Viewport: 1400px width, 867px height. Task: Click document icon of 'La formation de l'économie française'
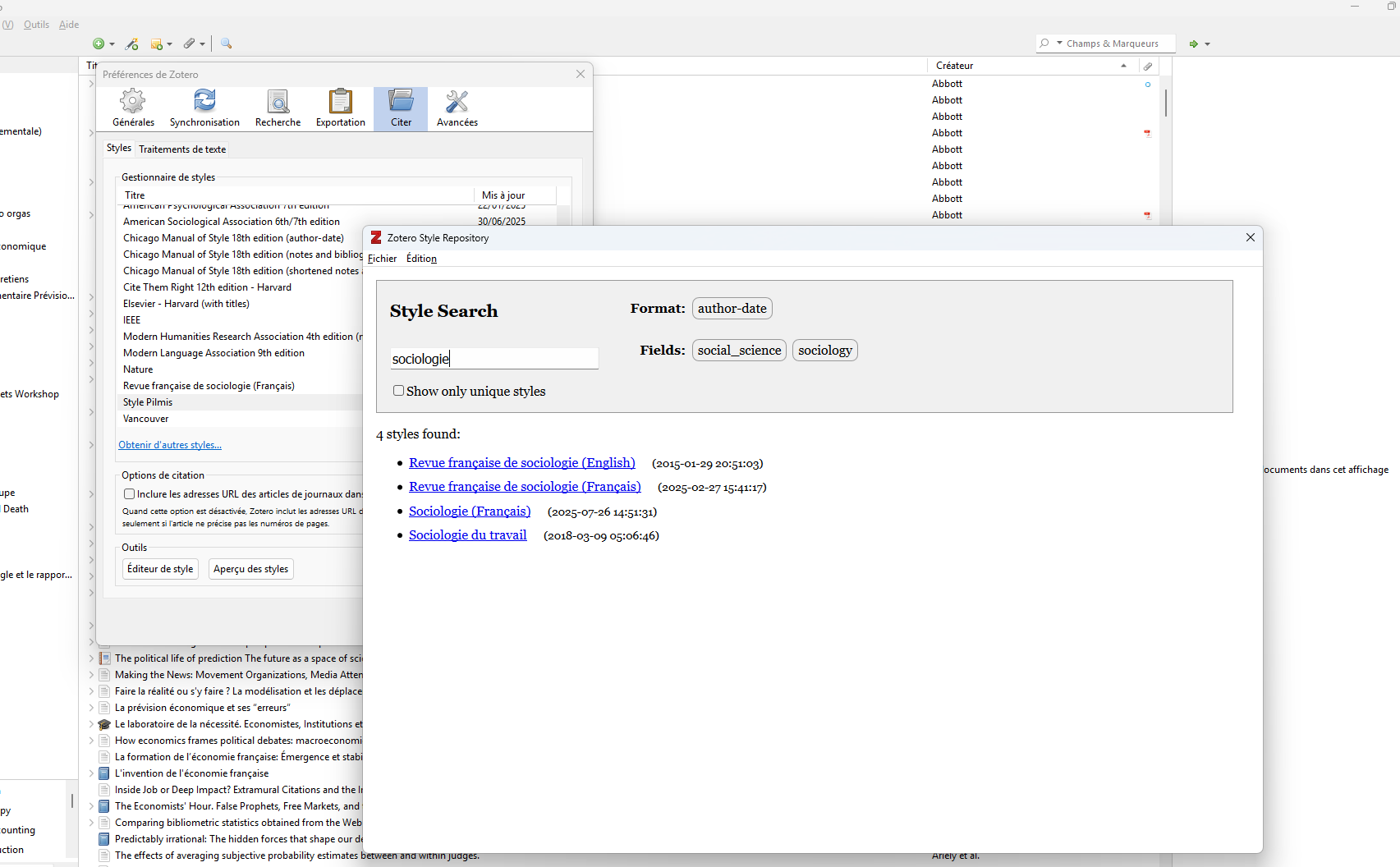(104, 757)
